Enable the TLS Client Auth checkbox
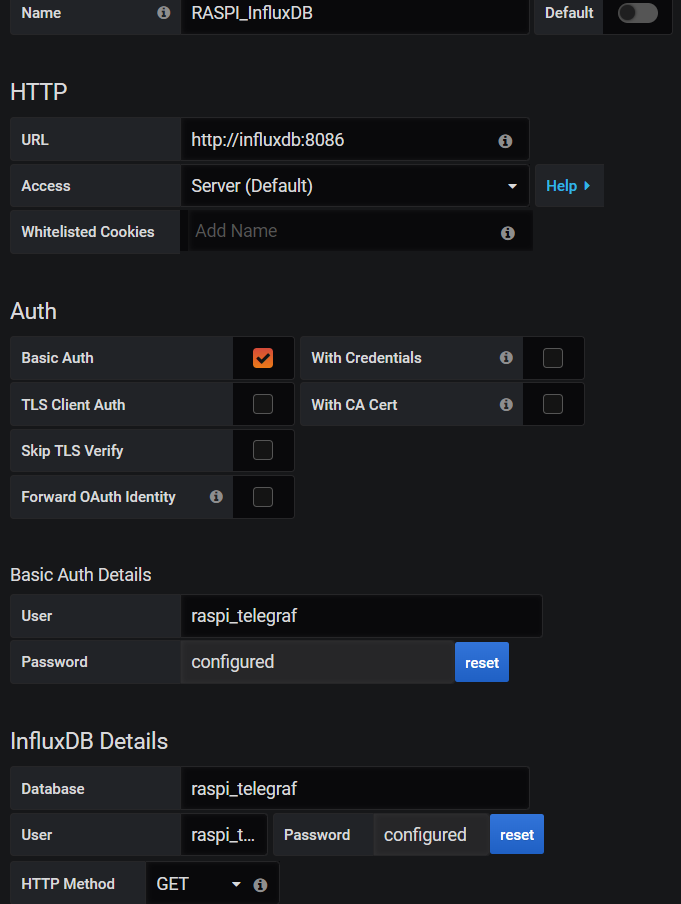This screenshot has width=681, height=904. point(263,404)
